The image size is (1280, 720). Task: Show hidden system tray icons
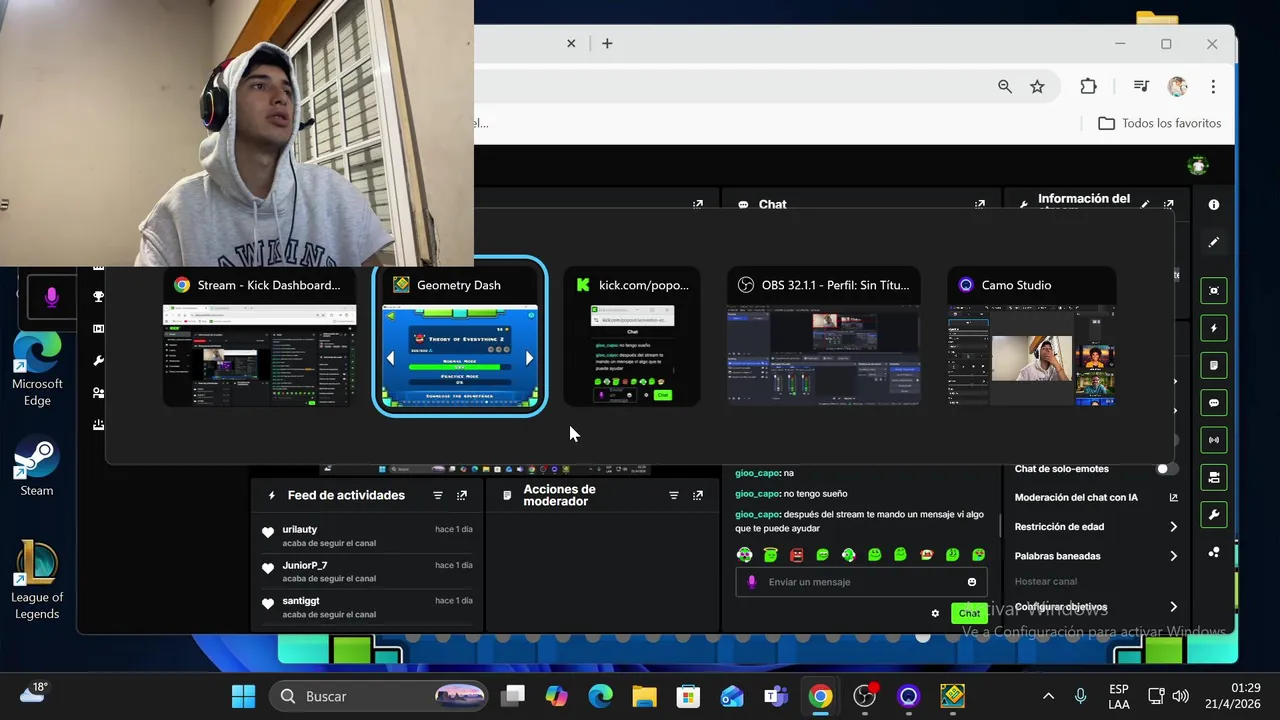point(1048,696)
